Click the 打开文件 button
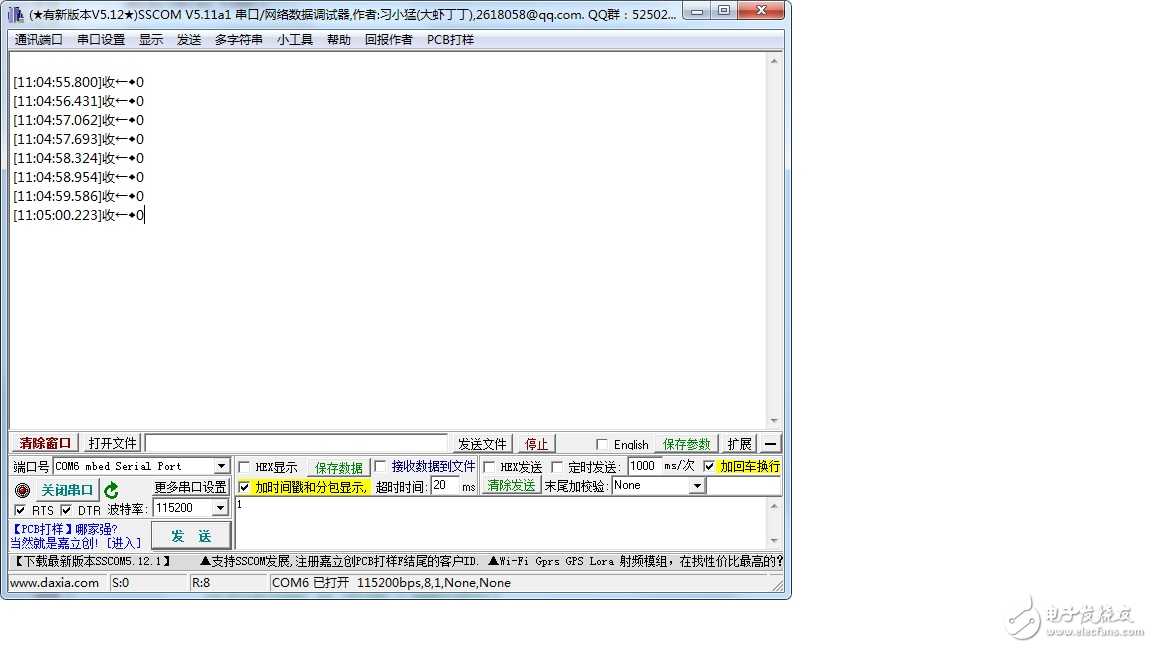The image size is (1152, 648). pyautogui.click(x=112, y=443)
